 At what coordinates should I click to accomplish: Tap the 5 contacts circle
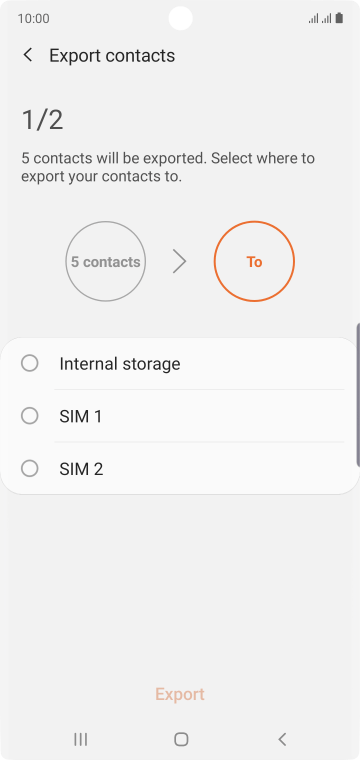[106, 262]
